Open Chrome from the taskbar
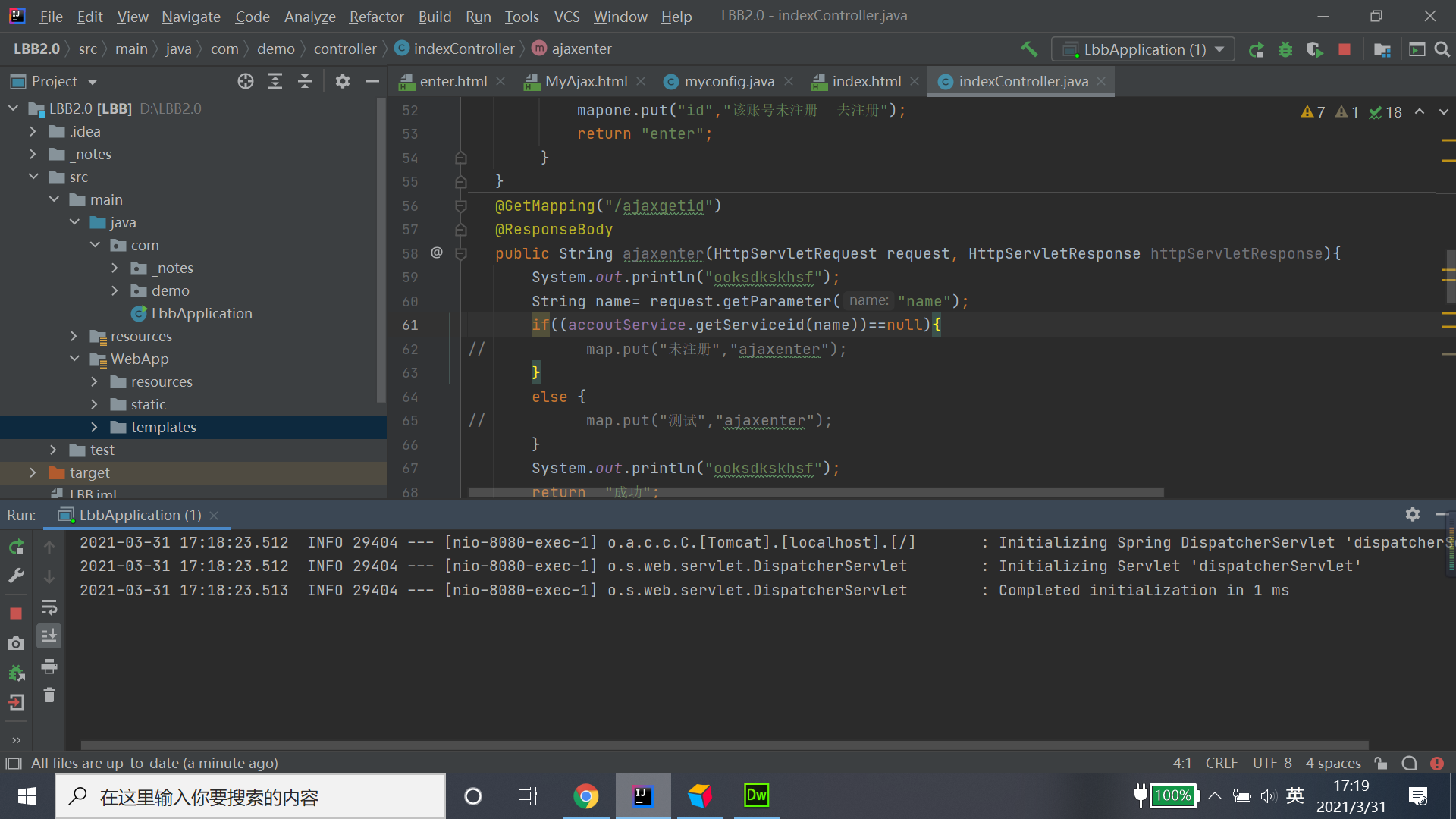The image size is (1456, 819). click(585, 795)
